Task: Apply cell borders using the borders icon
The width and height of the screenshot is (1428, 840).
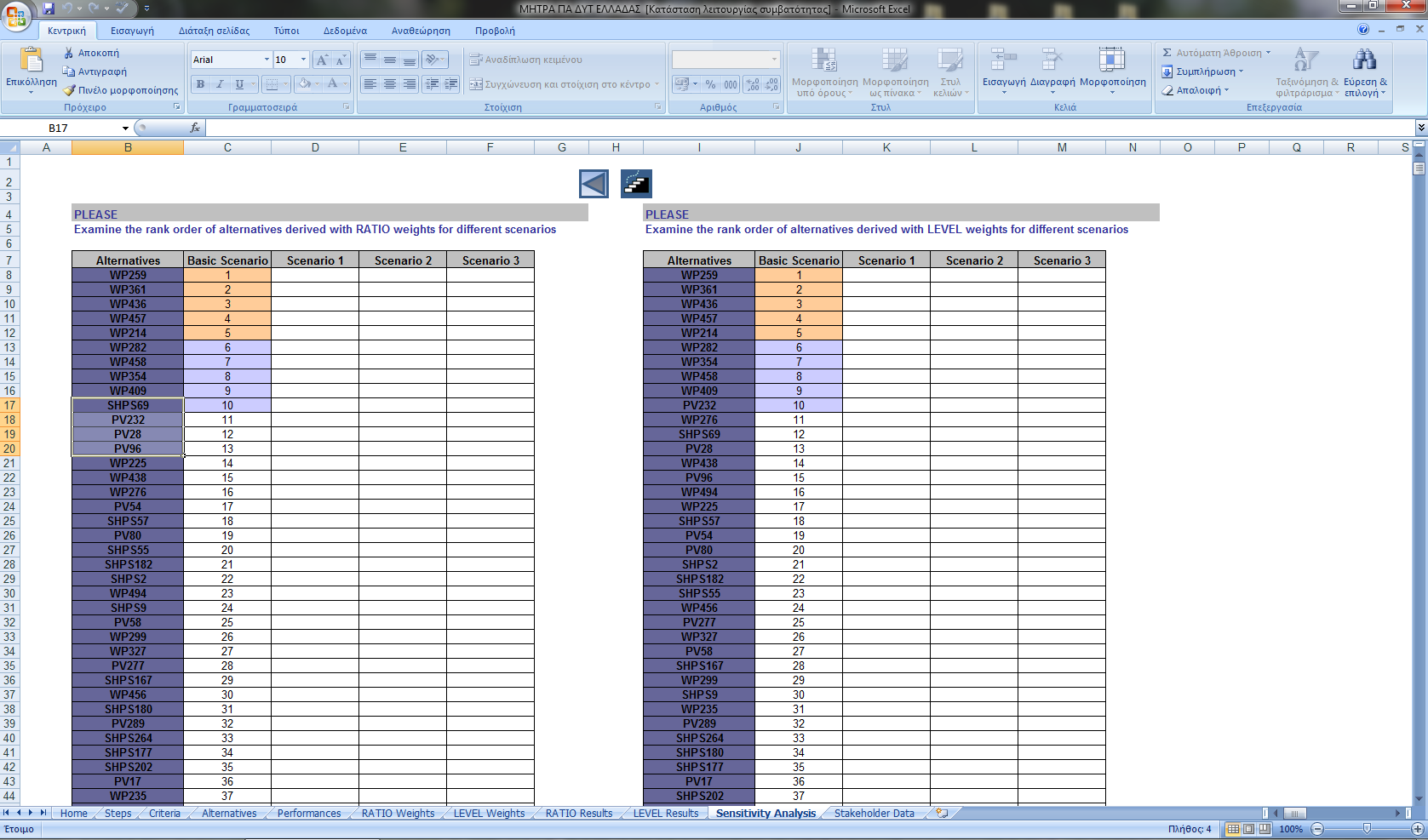Action: (272, 83)
